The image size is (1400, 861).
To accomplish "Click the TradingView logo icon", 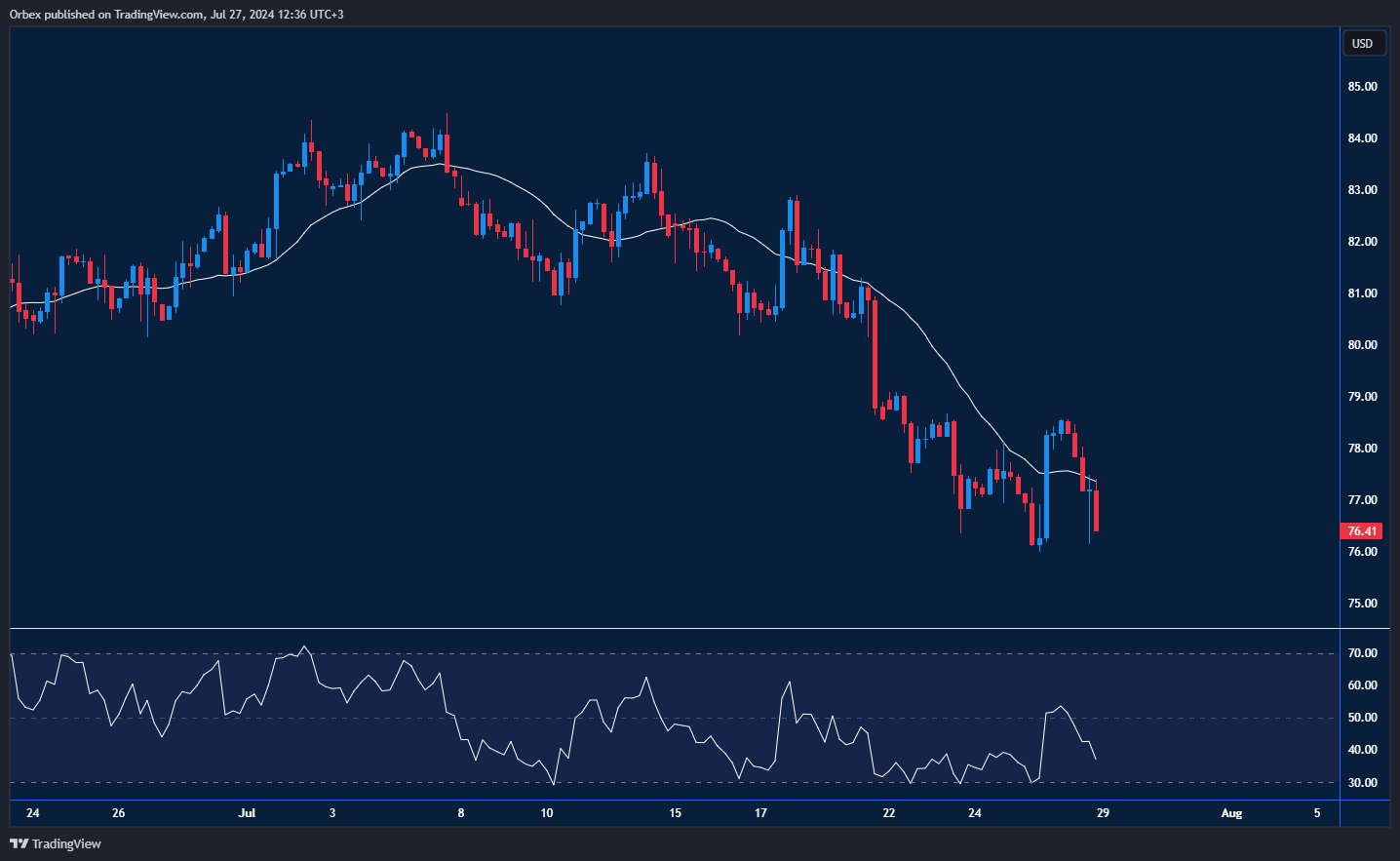I will pos(19,843).
